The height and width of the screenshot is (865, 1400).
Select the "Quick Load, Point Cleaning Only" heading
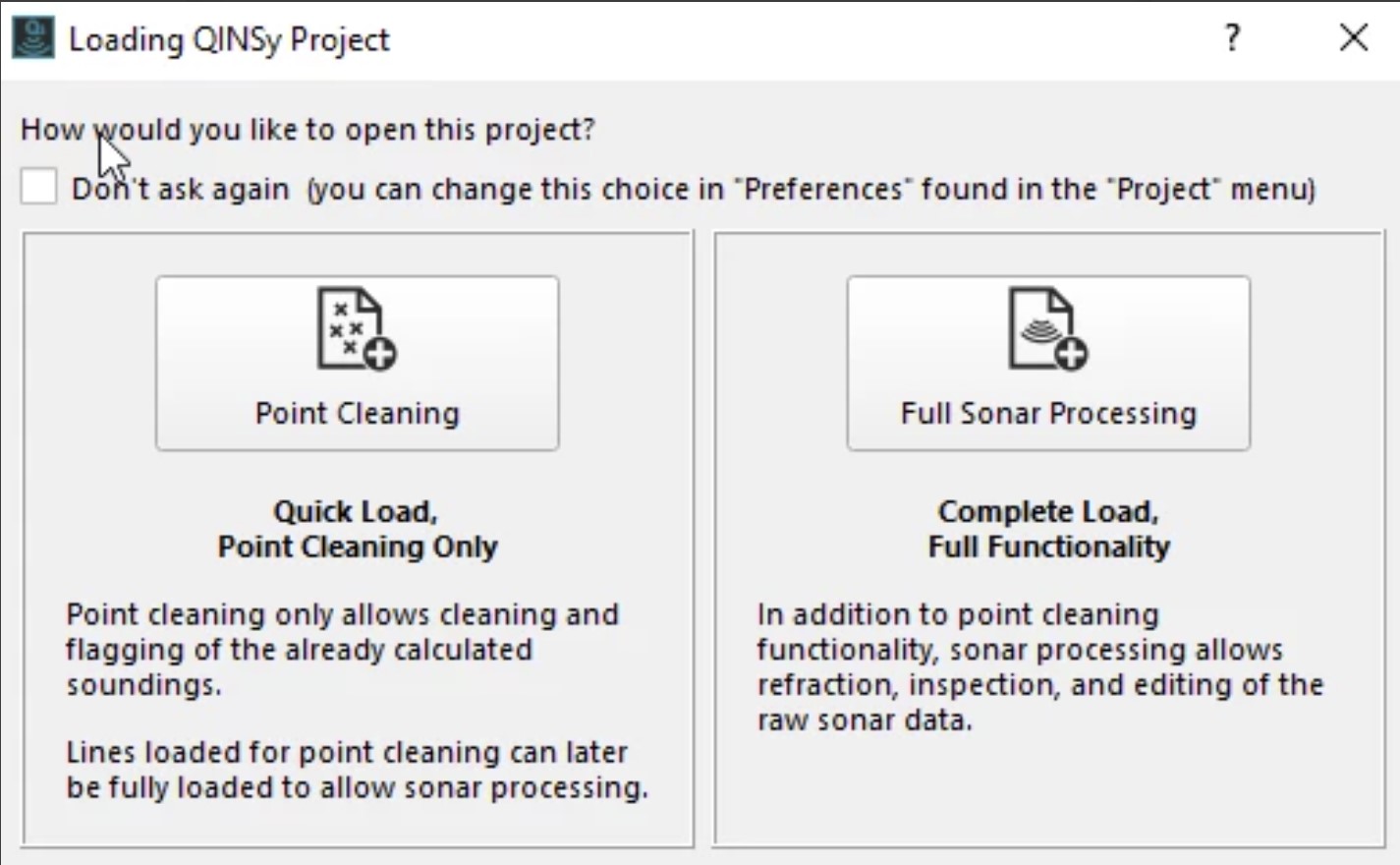click(x=357, y=529)
